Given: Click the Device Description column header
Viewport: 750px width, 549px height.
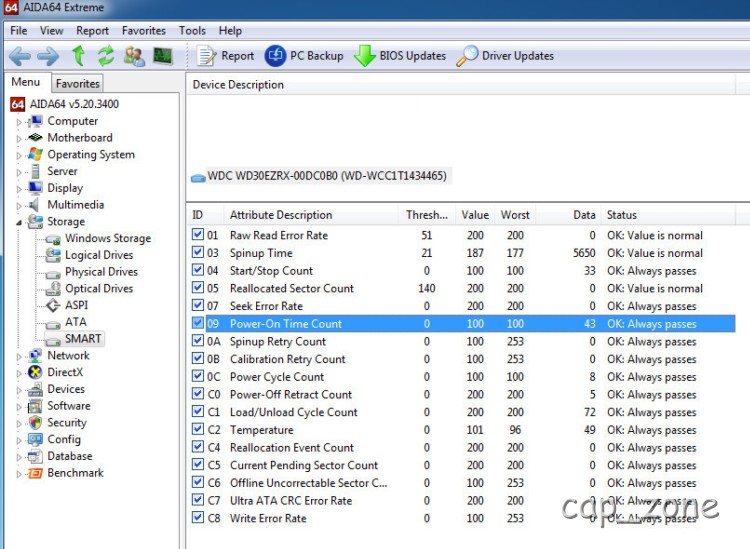Looking at the screenshot, I should point(461,85).
